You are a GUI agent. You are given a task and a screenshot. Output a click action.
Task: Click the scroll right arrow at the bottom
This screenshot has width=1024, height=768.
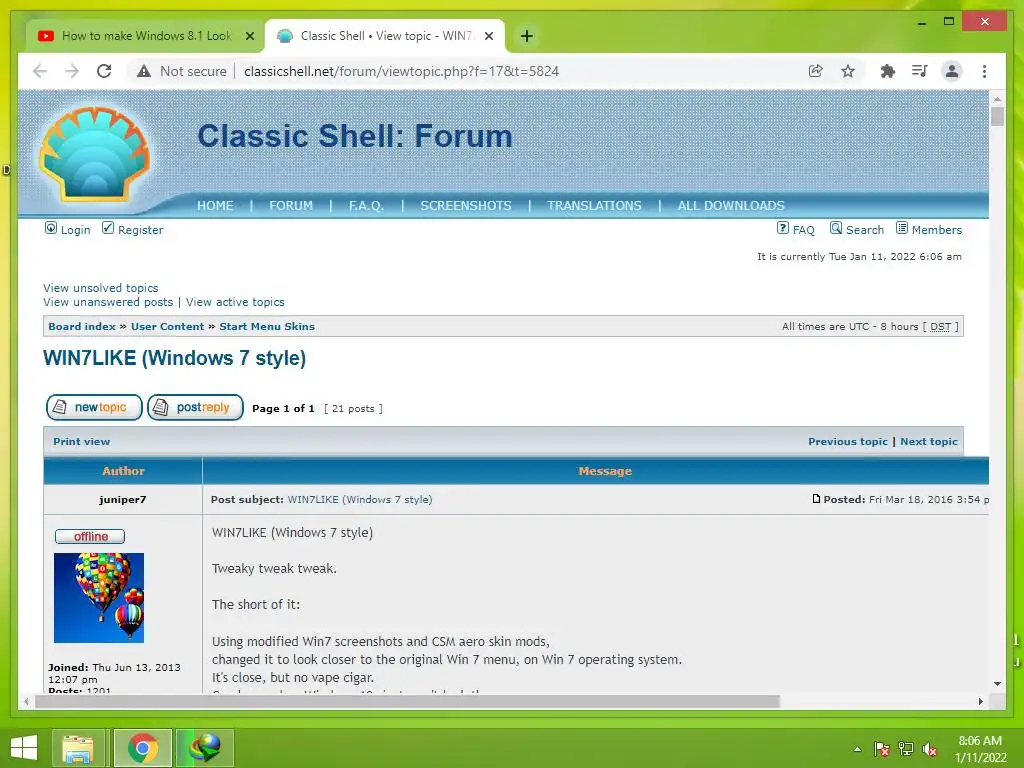click(x=980, y=701)
